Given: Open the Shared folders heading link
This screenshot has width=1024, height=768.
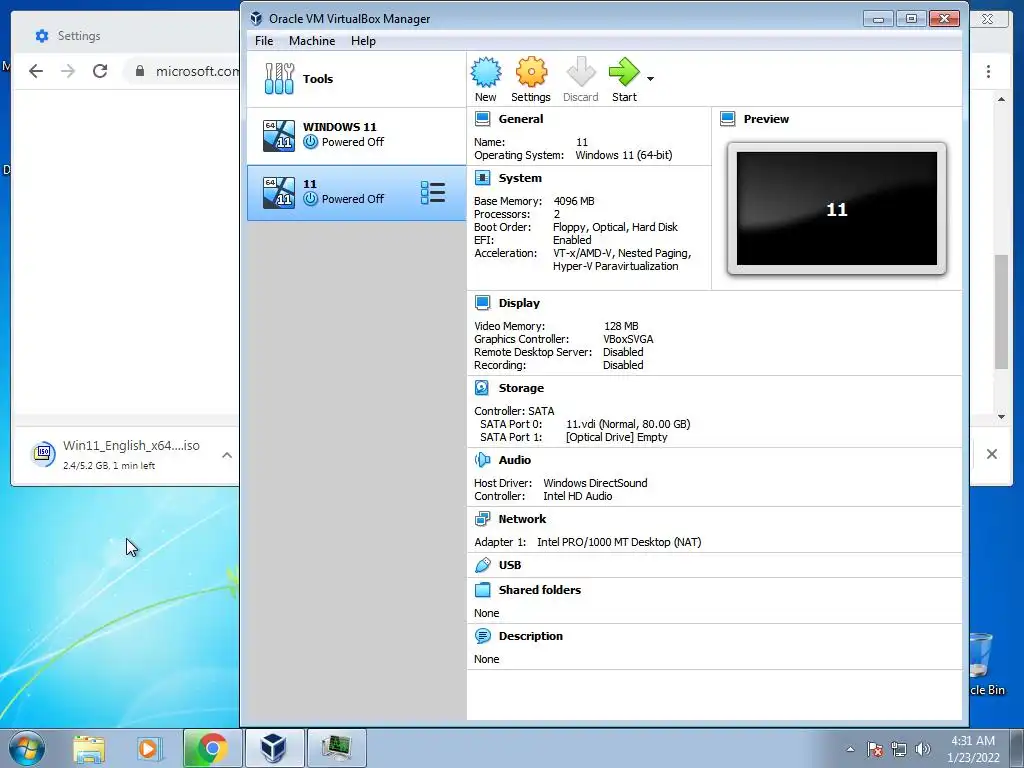Looking at the screenshot, I should (x=539, y=590).
